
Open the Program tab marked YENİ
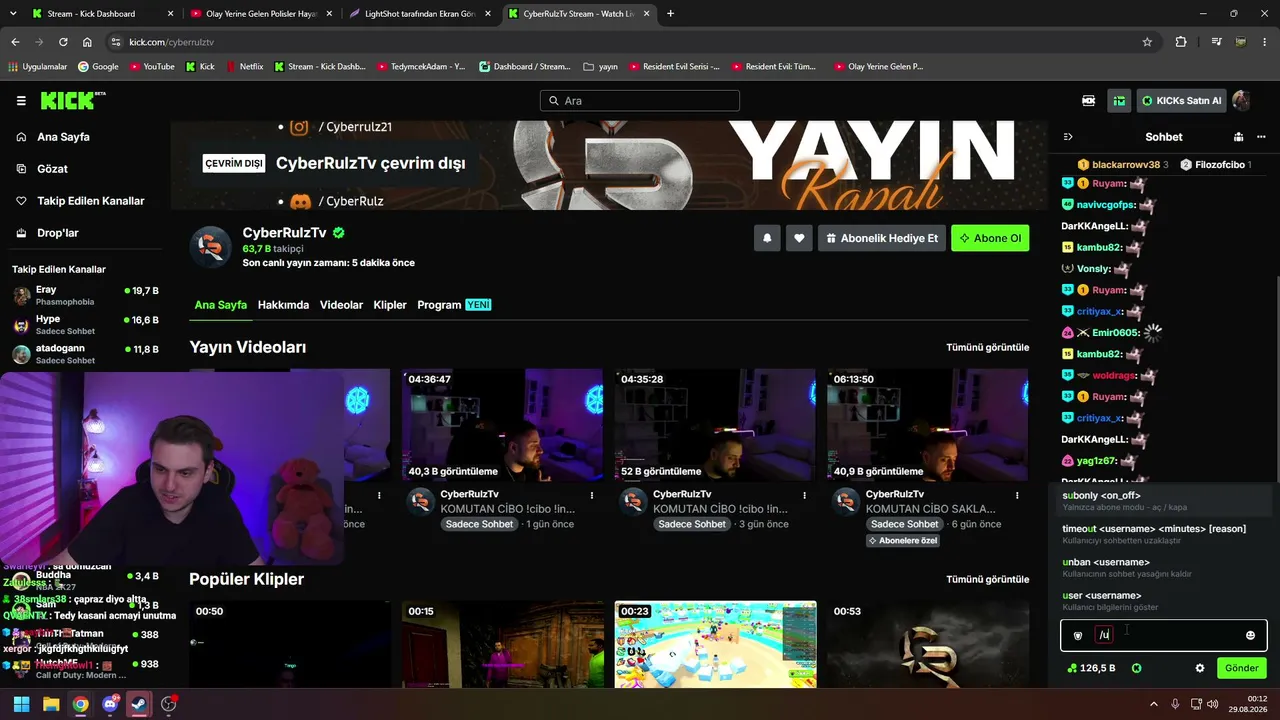tap(454, 305)
